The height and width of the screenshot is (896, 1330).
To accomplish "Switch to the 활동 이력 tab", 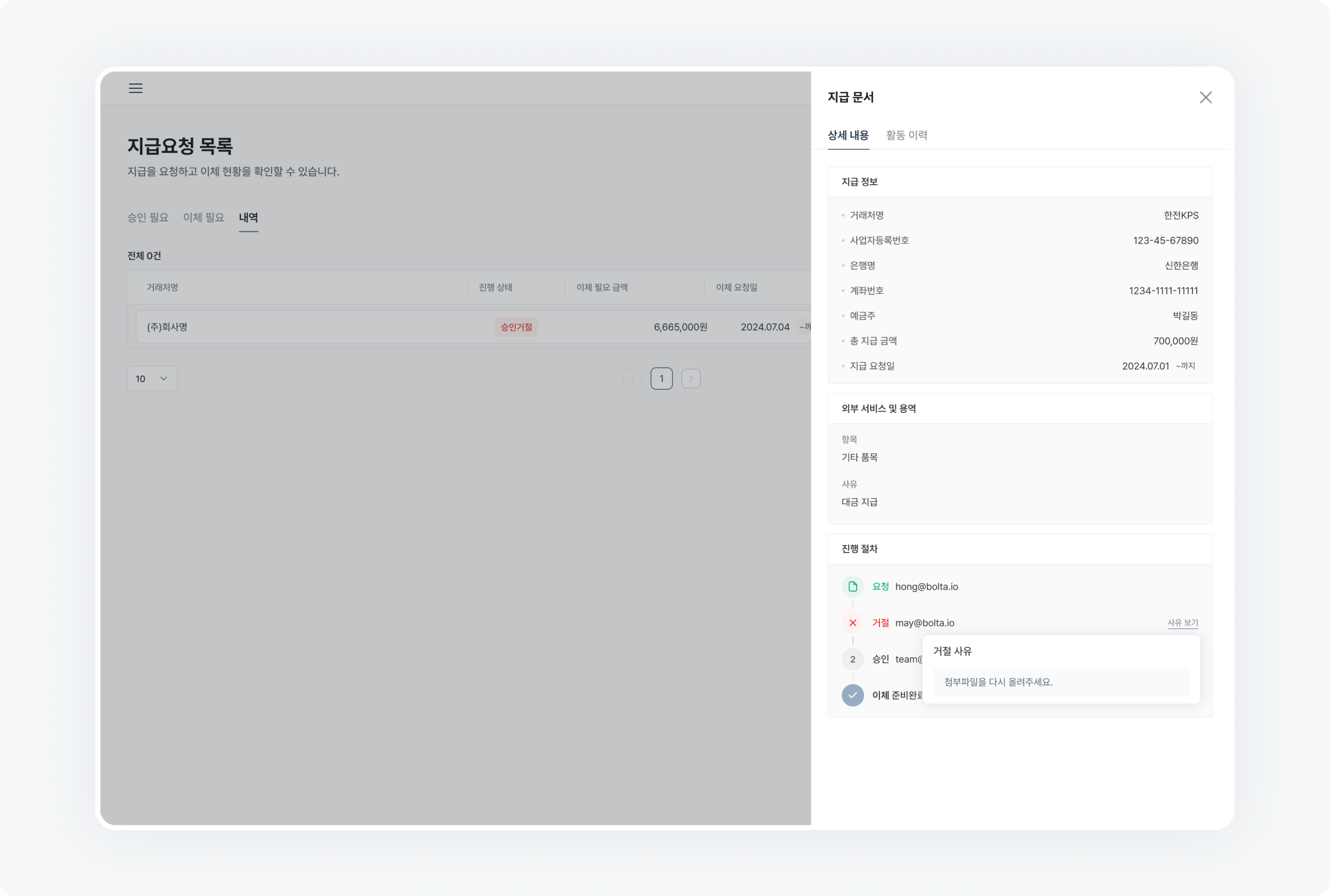I will (906, 135).
